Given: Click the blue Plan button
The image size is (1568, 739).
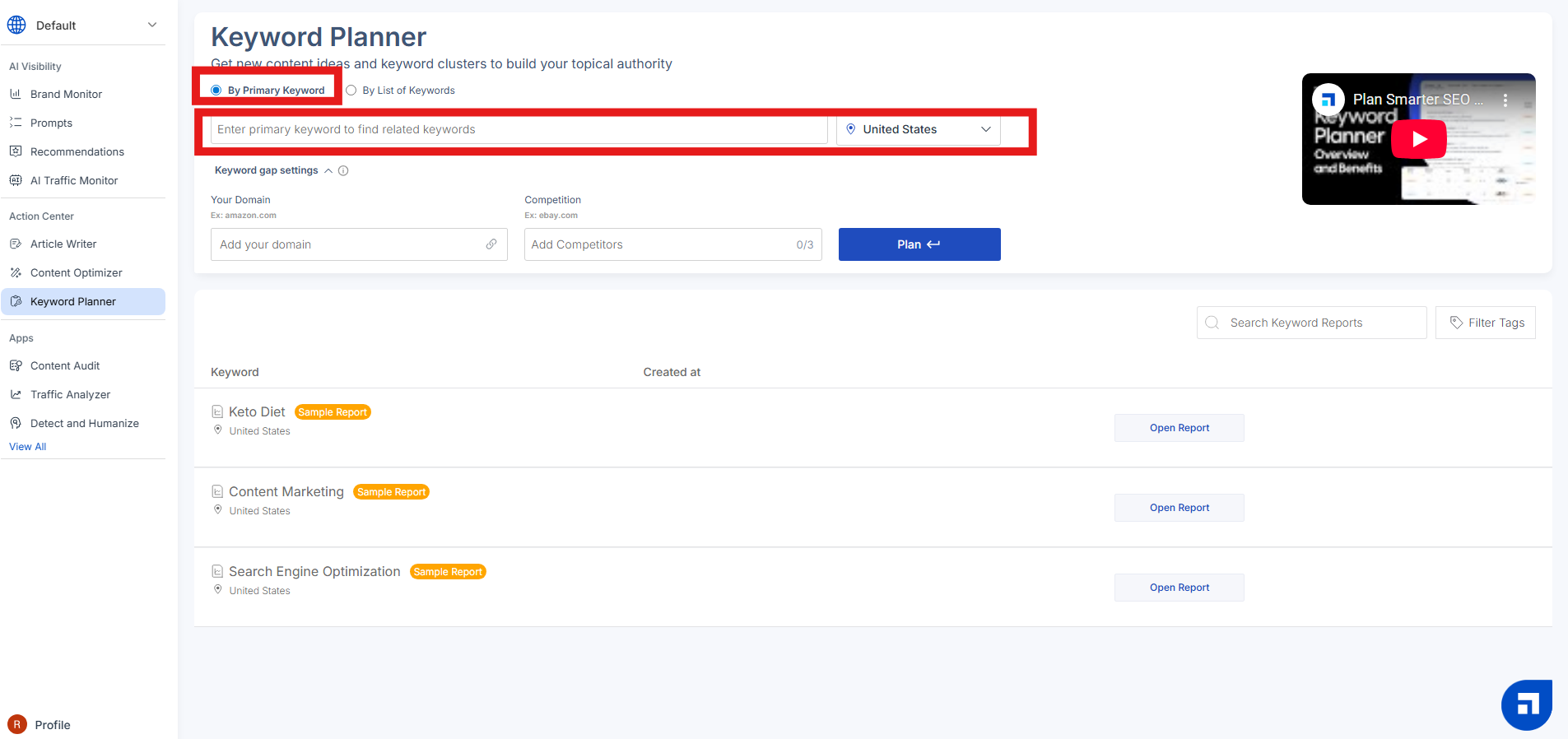Looking at the screenshot, I should click(919, 244).
